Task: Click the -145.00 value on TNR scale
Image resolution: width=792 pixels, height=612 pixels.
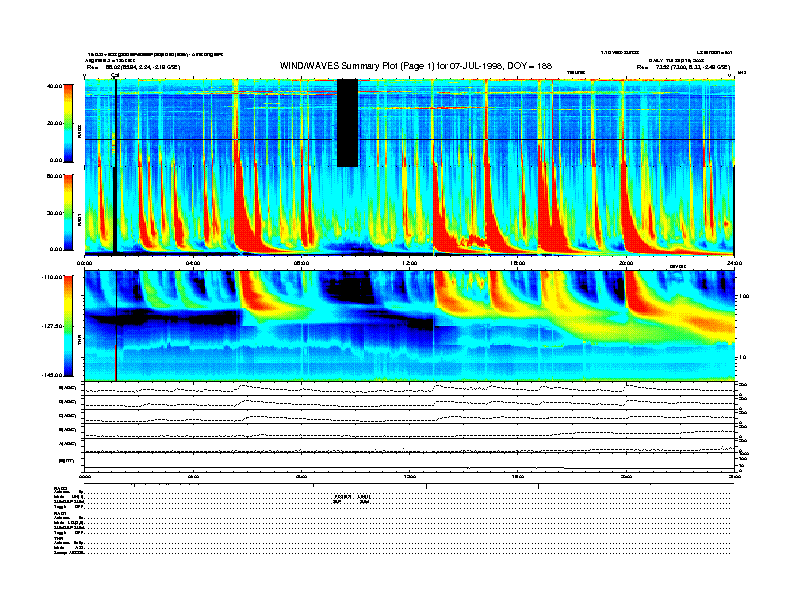Action: pos(52,375)
